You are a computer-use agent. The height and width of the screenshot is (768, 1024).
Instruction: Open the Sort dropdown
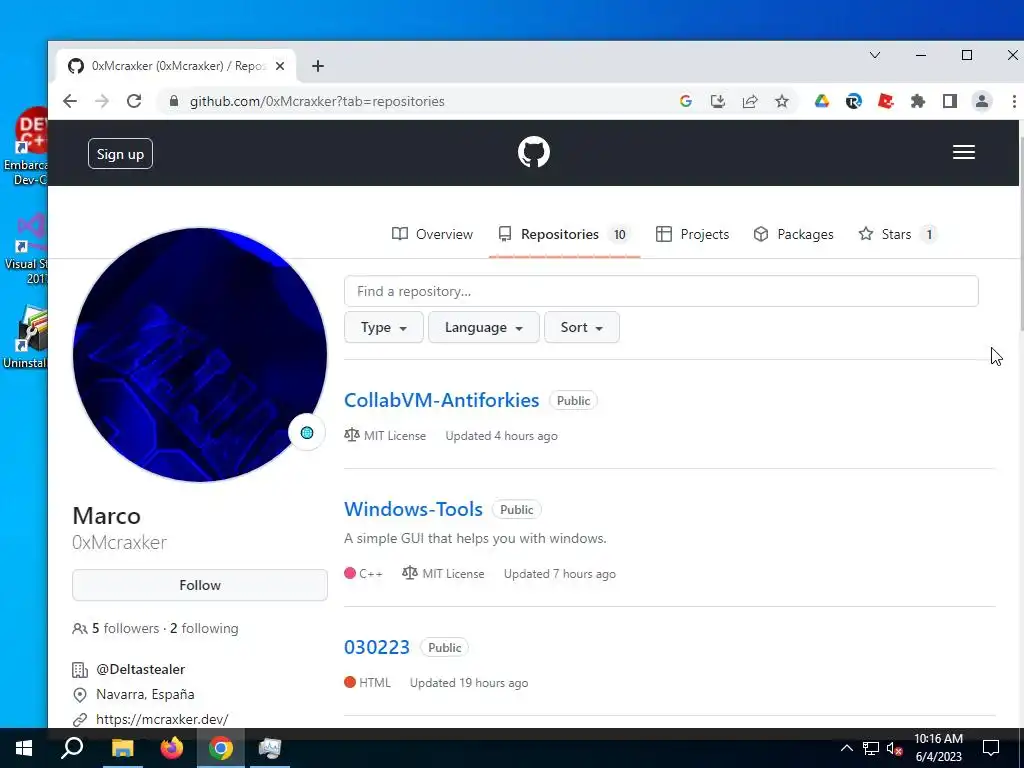582,327
